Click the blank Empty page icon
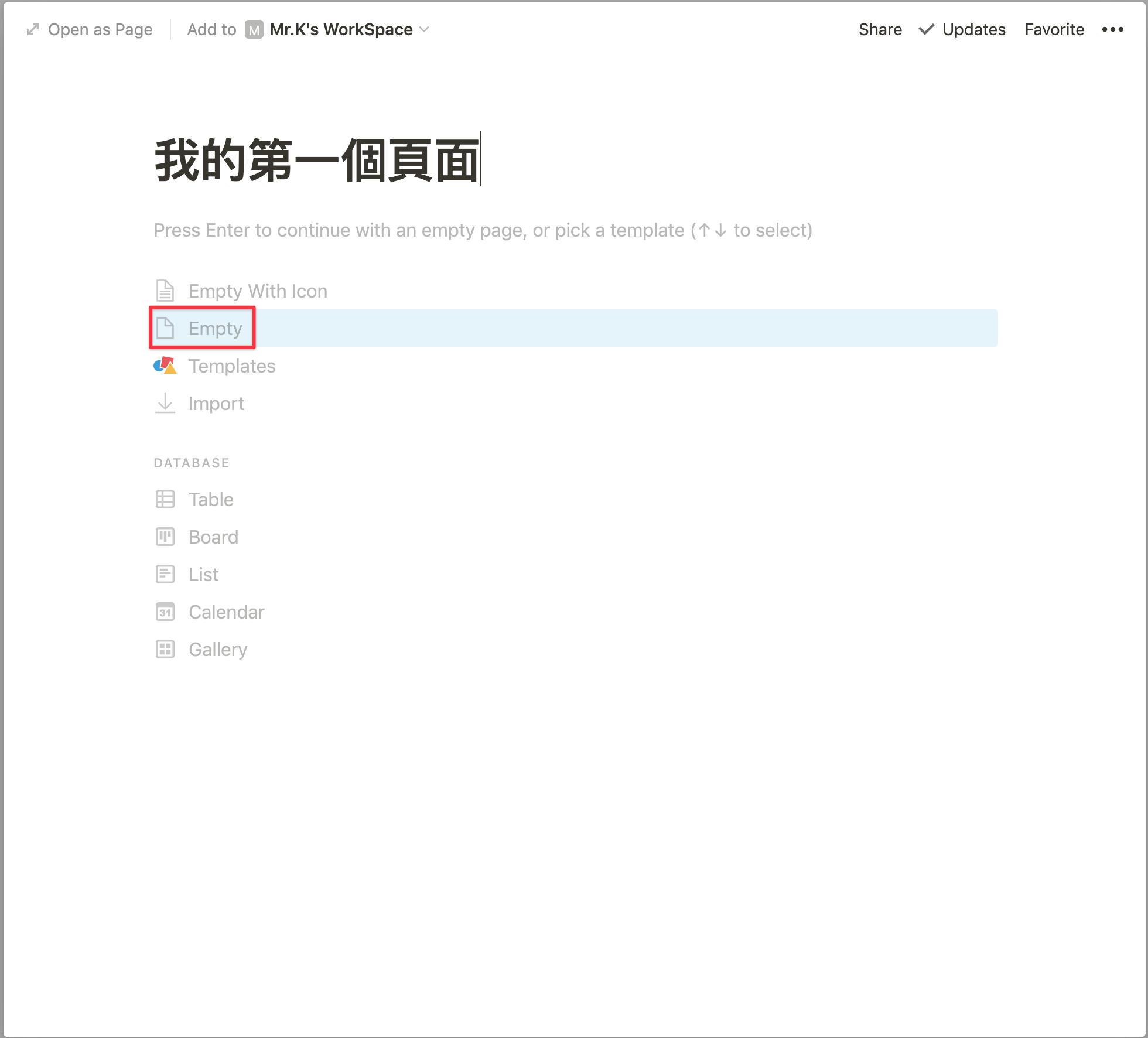 165,328
